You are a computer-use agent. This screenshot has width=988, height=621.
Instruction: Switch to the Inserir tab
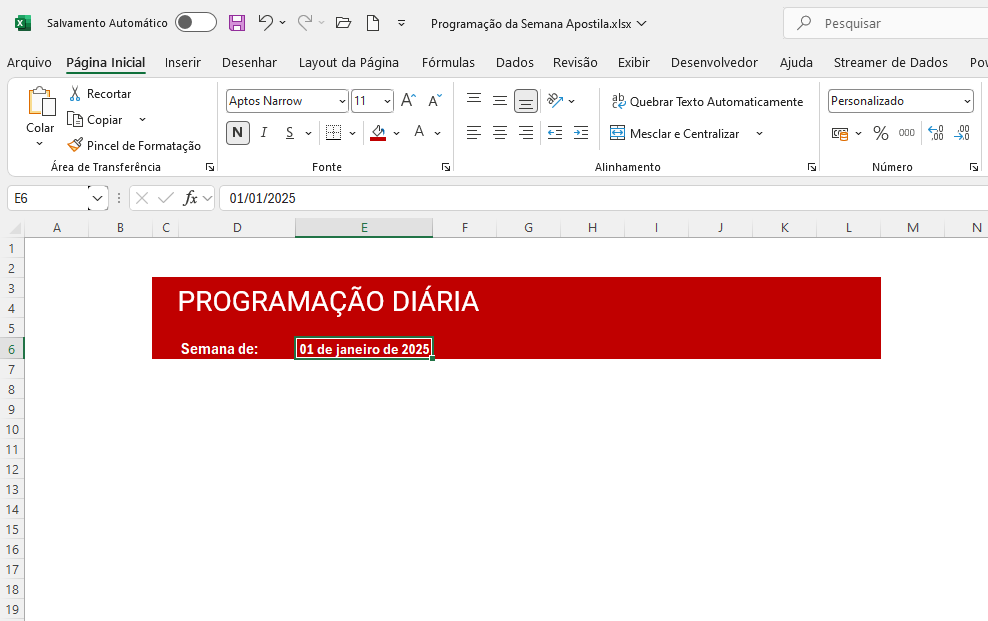click(183, 62)
